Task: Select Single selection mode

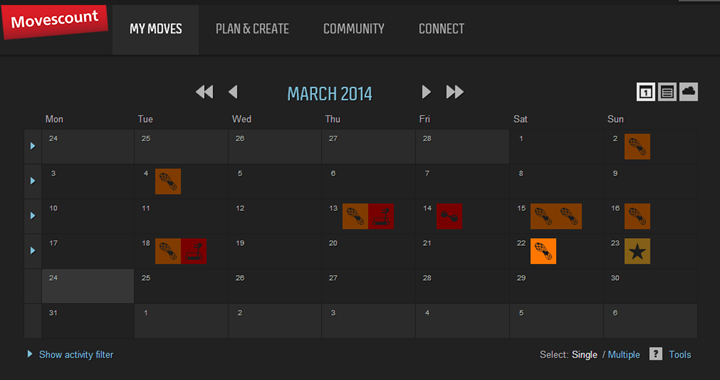Action: pyautogui.click(x=585, y=354)
